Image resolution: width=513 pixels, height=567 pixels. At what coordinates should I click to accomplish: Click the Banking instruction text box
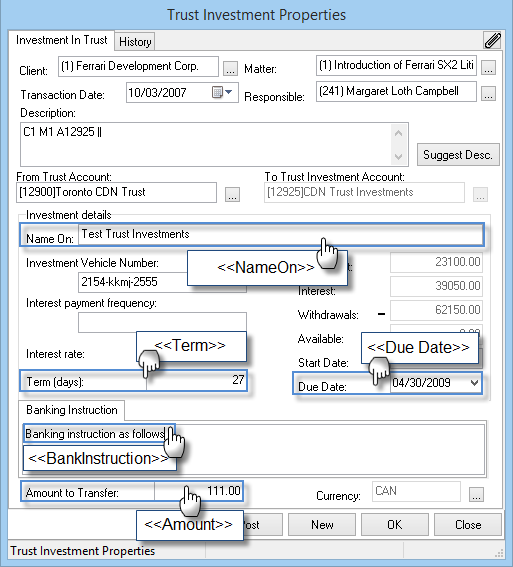click(253, 449)
